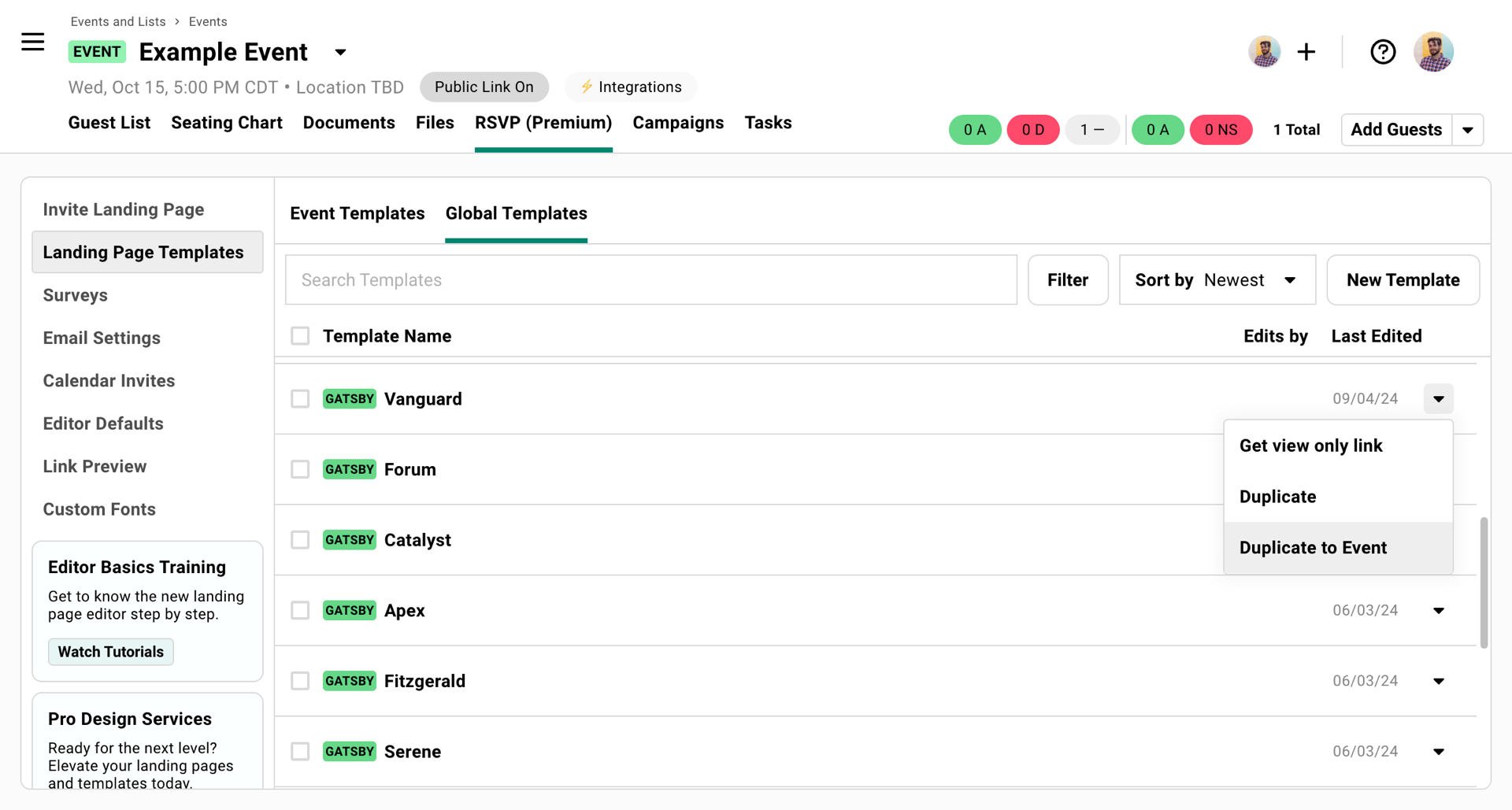Switch to the Event Templates tab
The height and width of the screenshot is (810, 1512).
pos(357,213)
